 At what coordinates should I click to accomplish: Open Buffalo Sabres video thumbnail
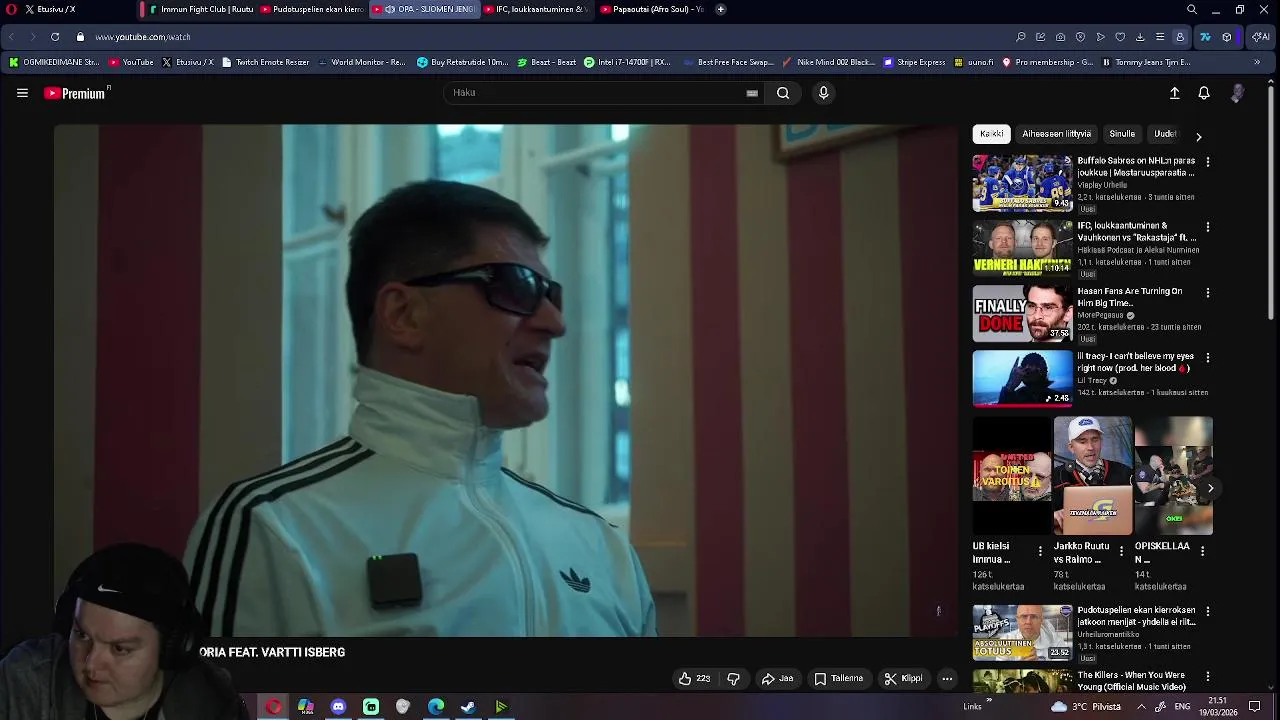pos(1022,183)
